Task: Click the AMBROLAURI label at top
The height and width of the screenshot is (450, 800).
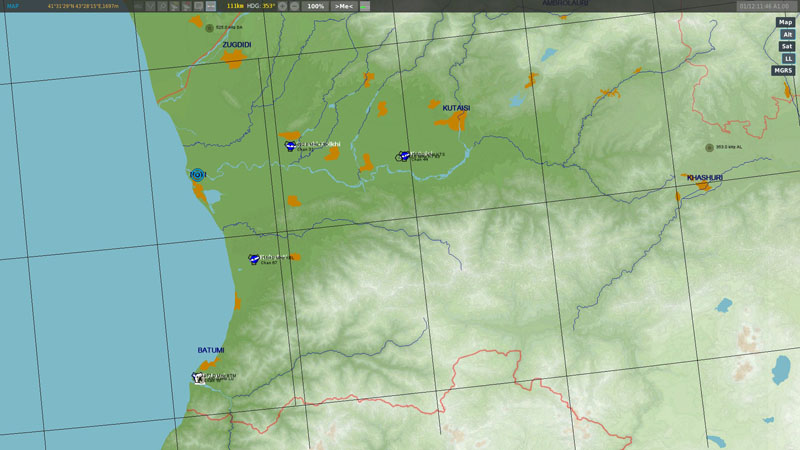Action: coord(565,3)
